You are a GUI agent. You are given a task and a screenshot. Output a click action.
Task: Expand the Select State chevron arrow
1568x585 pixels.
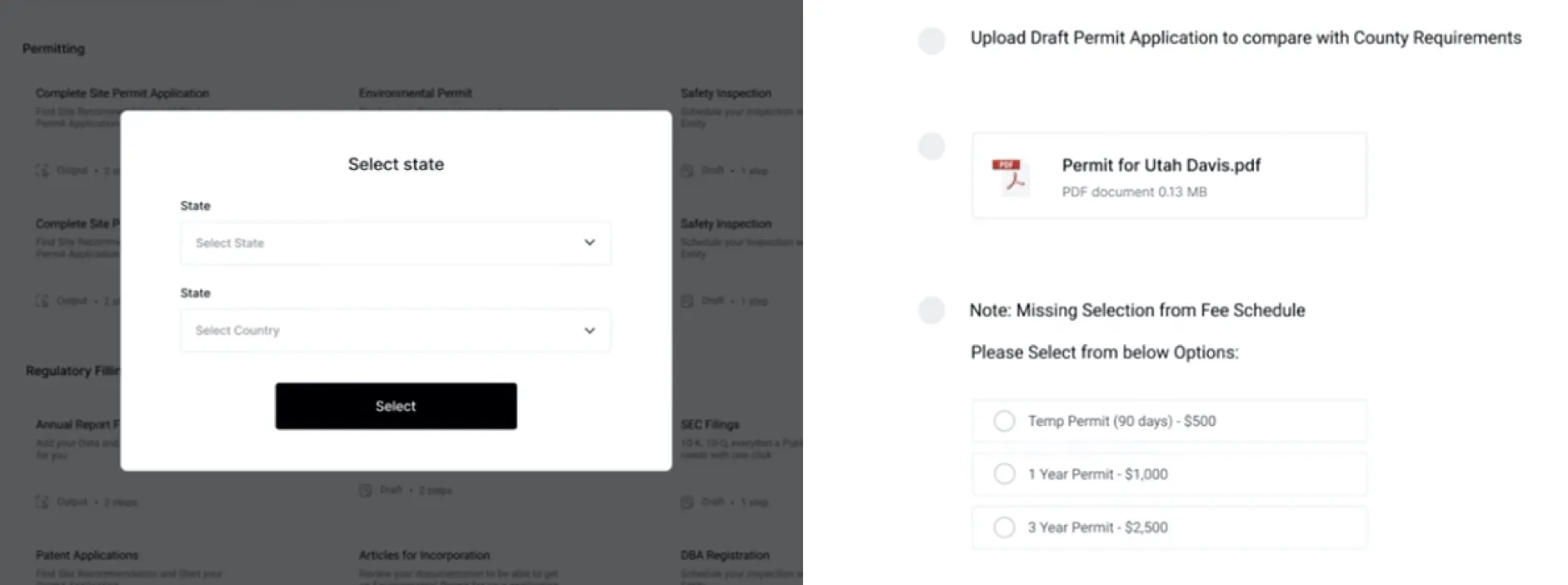coord(590,242)
